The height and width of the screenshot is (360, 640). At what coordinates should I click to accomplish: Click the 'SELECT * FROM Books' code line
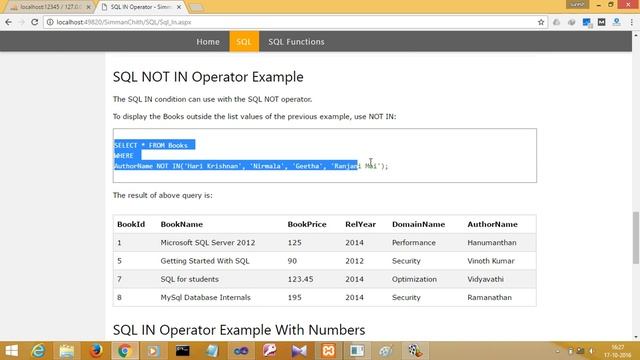coord(151,145)
